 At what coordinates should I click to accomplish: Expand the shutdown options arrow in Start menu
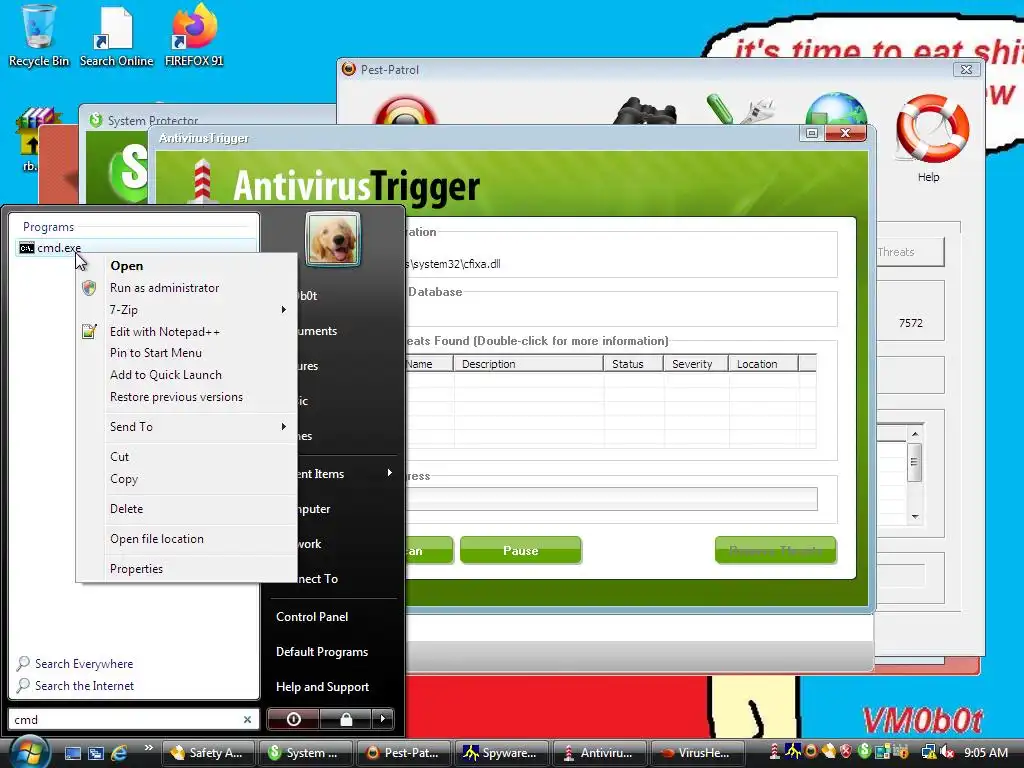tap(383, 719)
